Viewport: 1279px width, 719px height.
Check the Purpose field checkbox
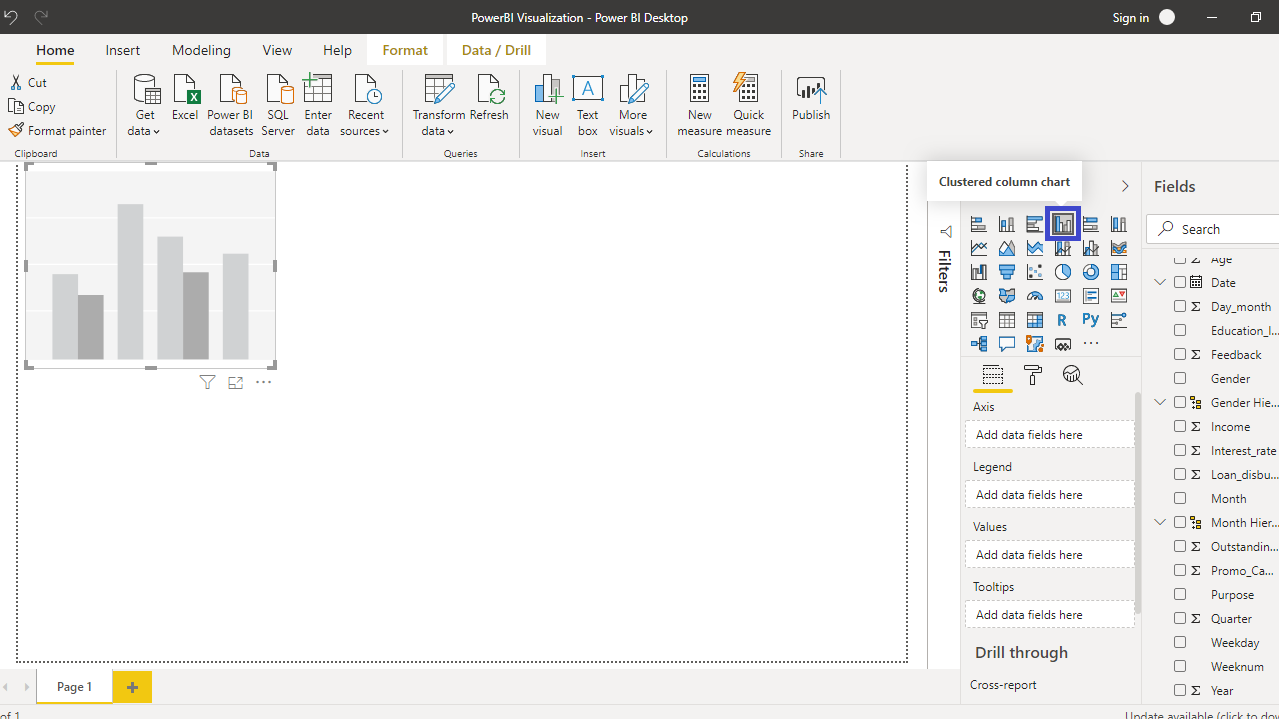[x=1180, y=594]
